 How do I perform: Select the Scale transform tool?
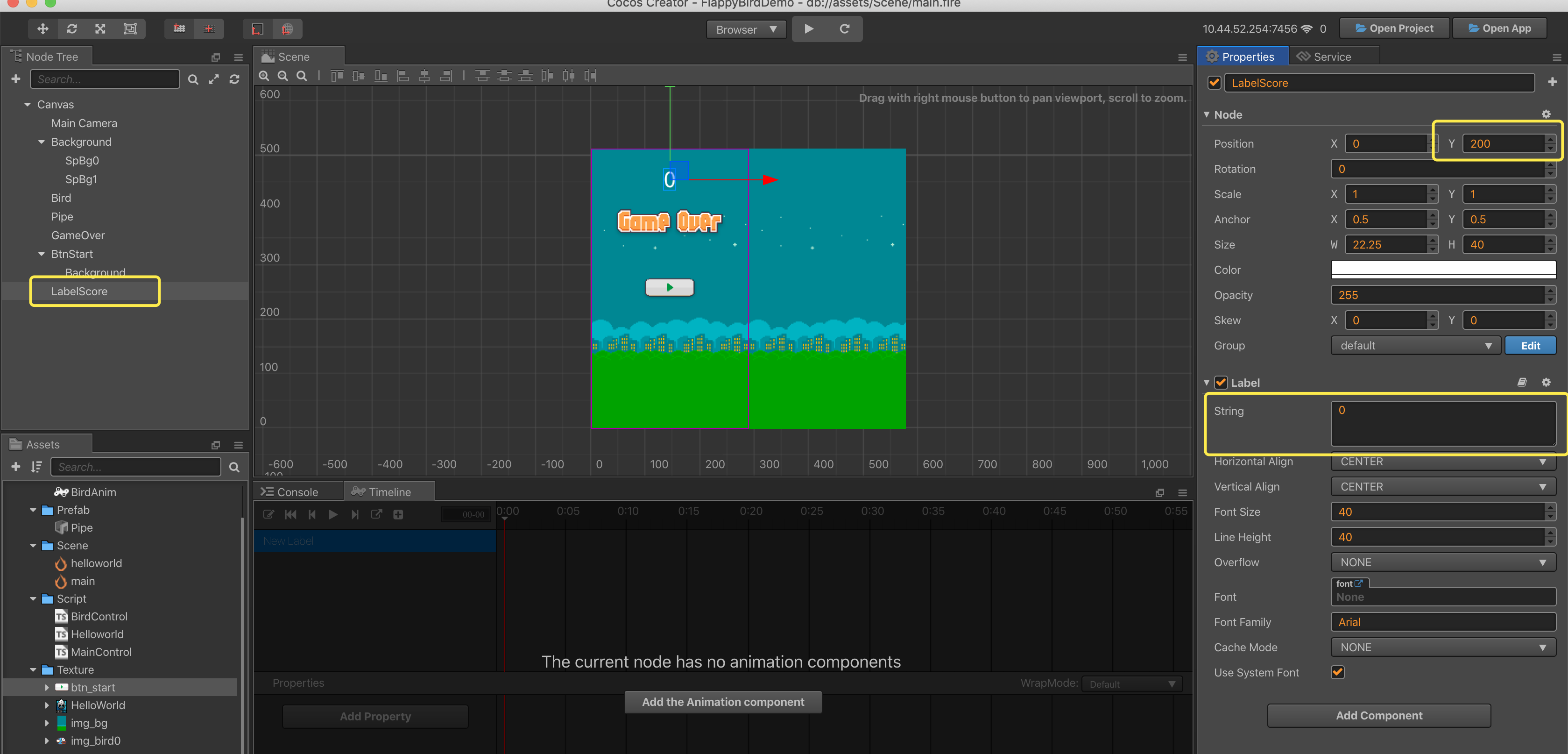tap(100, 28)
